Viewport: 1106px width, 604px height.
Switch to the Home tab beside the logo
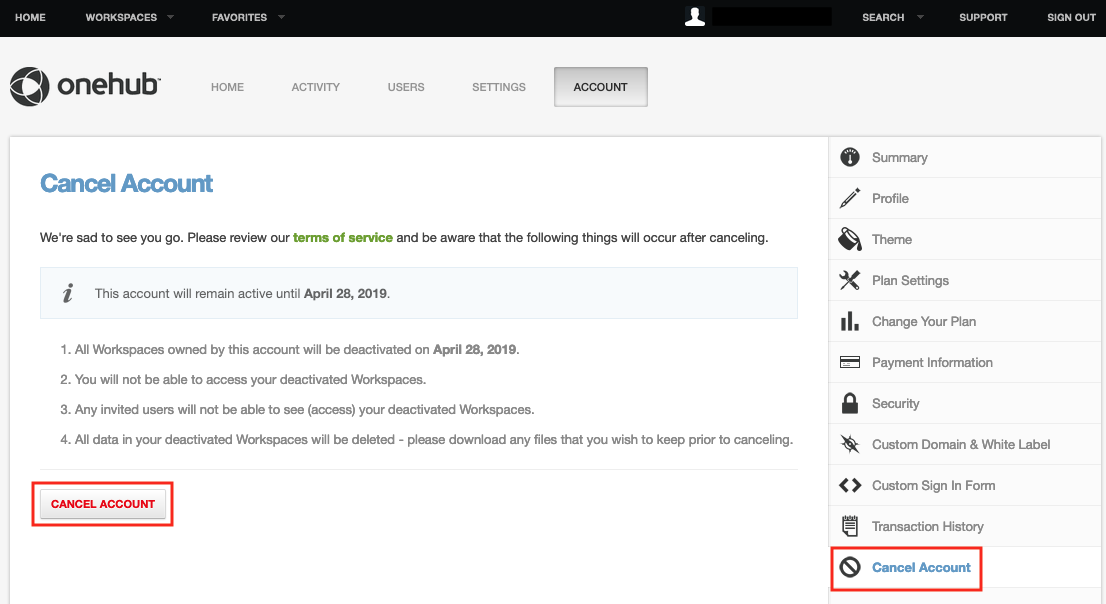point(227,87)
